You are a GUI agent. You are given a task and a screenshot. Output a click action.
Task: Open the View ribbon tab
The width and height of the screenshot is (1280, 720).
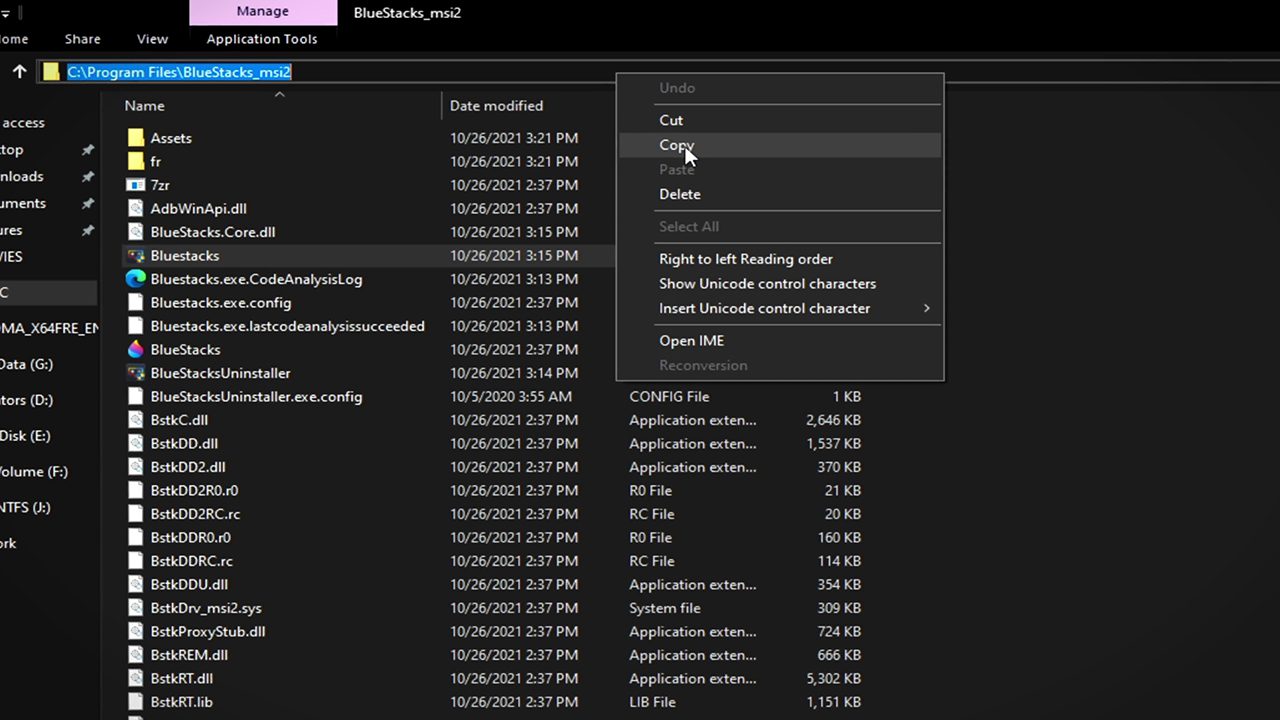152,39
